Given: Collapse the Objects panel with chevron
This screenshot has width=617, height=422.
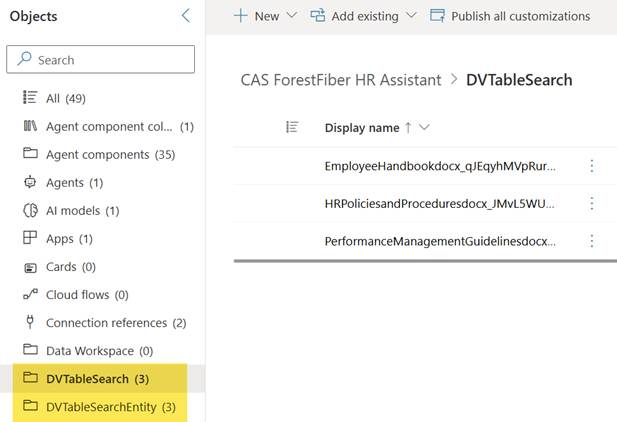Looking at the screenshot, I should tap(186, 16).
